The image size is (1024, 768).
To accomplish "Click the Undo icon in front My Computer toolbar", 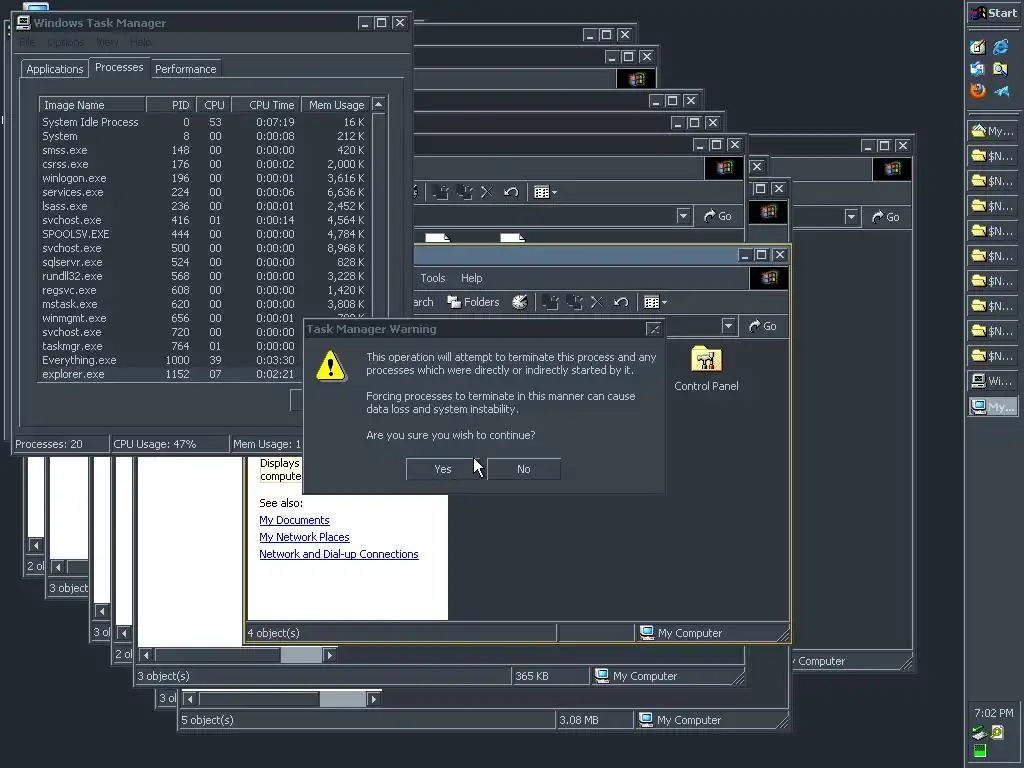I will coord(621,302).
